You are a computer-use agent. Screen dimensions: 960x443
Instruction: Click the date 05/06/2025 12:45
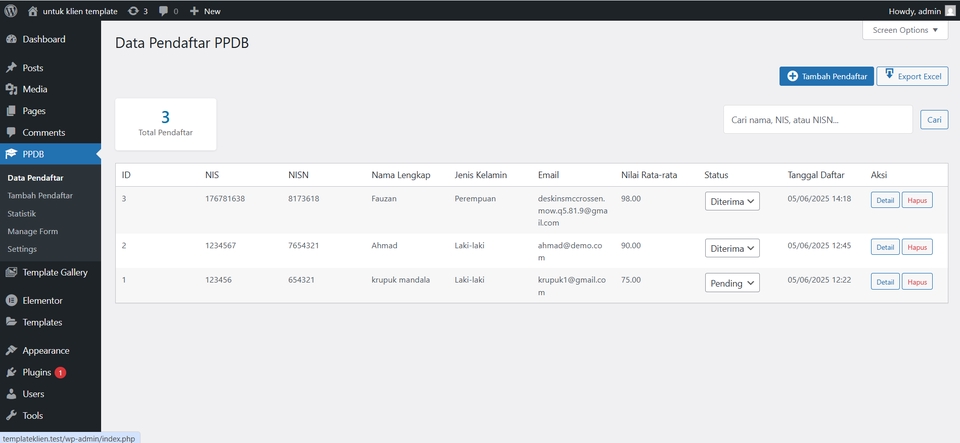click(x=819, y=245)
